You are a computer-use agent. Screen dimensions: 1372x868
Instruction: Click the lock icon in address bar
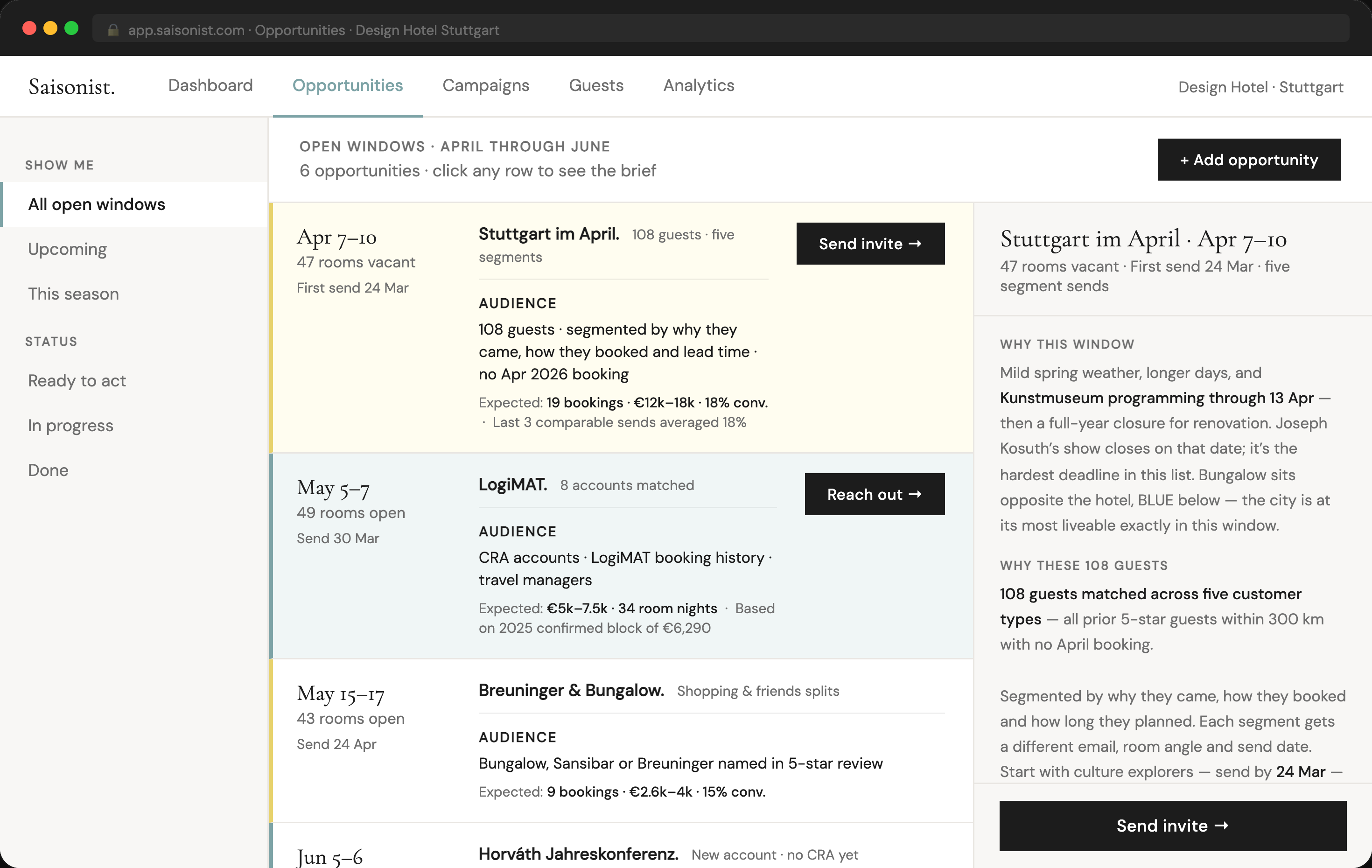[x=113, y=30]
